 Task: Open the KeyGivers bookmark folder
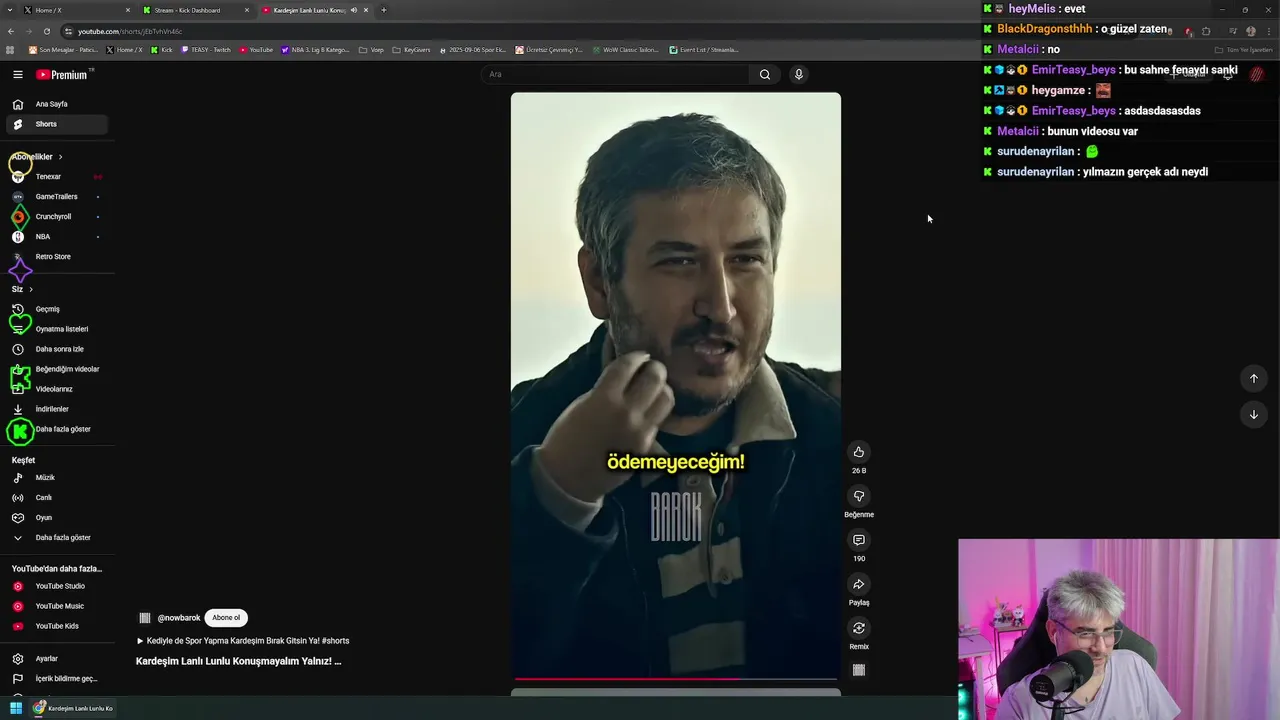(x=411, y=50)
